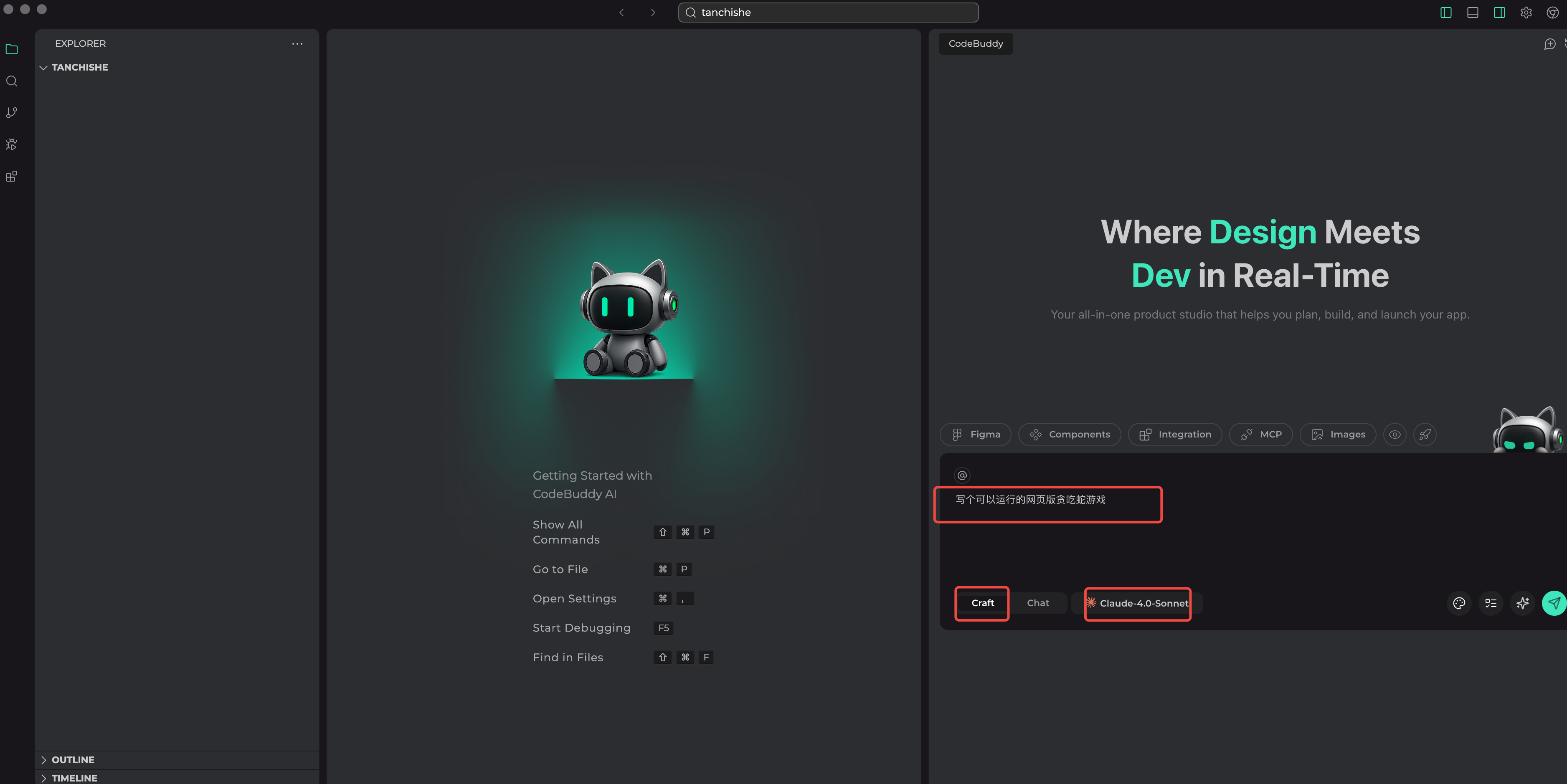Toggle the secondary sidebar layout icon
Viewport: 1567px width, 784px height.
click(x=1499, y=12)
